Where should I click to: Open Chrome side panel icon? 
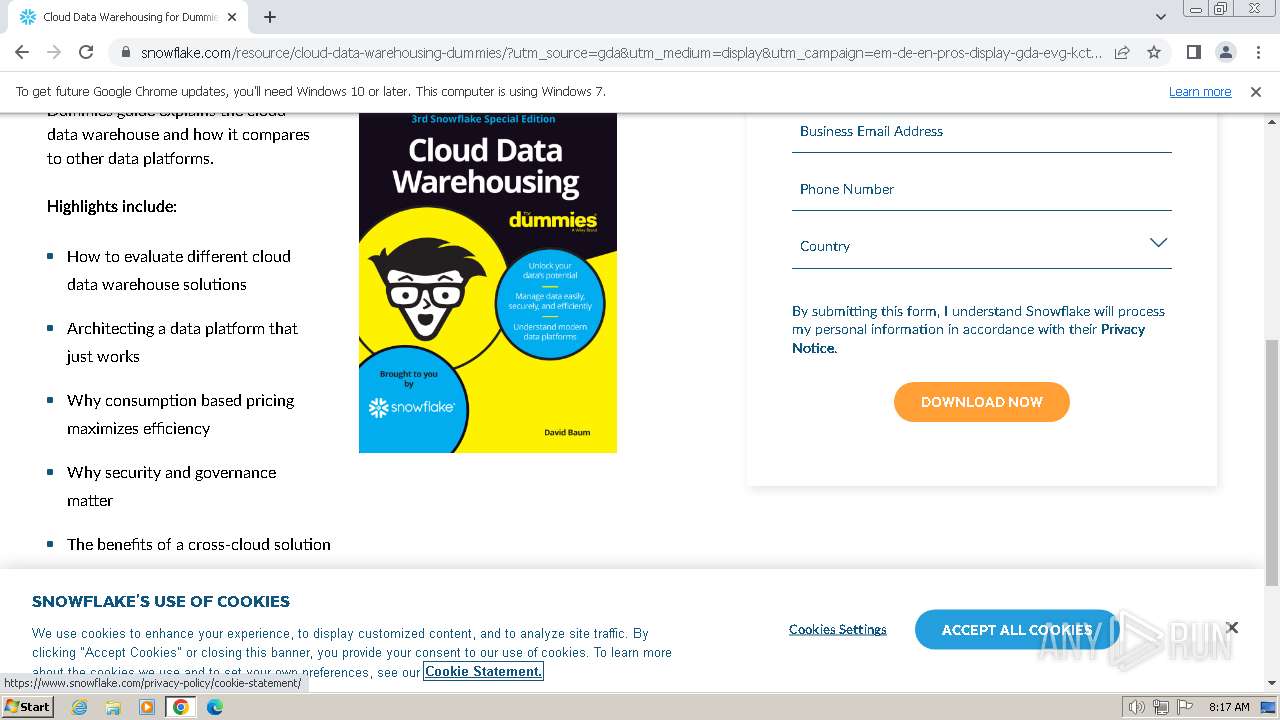click(x=1193, y=52)
